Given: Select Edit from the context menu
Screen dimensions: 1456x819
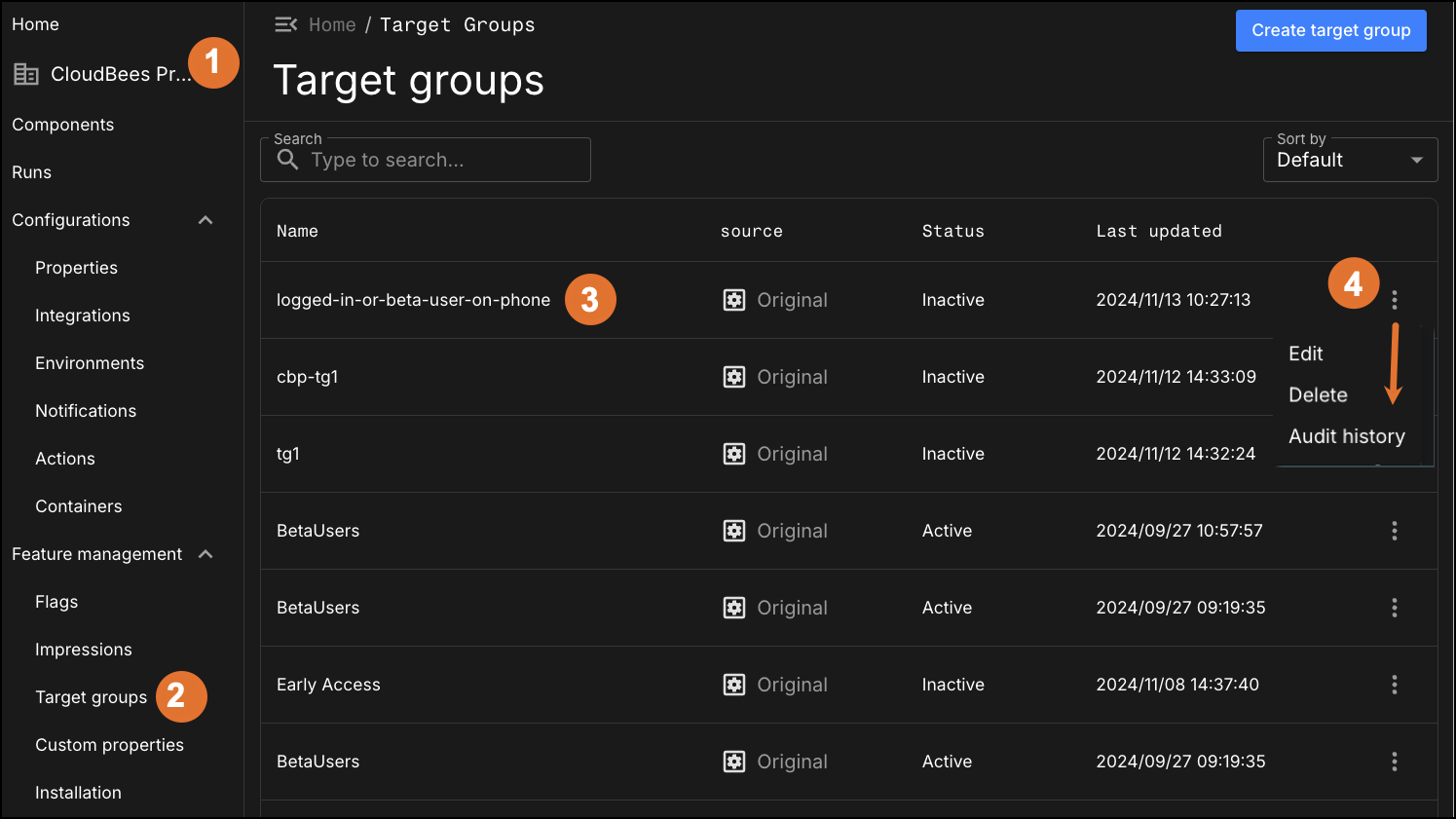Looking at the screenshot, I should [1306, 354].
